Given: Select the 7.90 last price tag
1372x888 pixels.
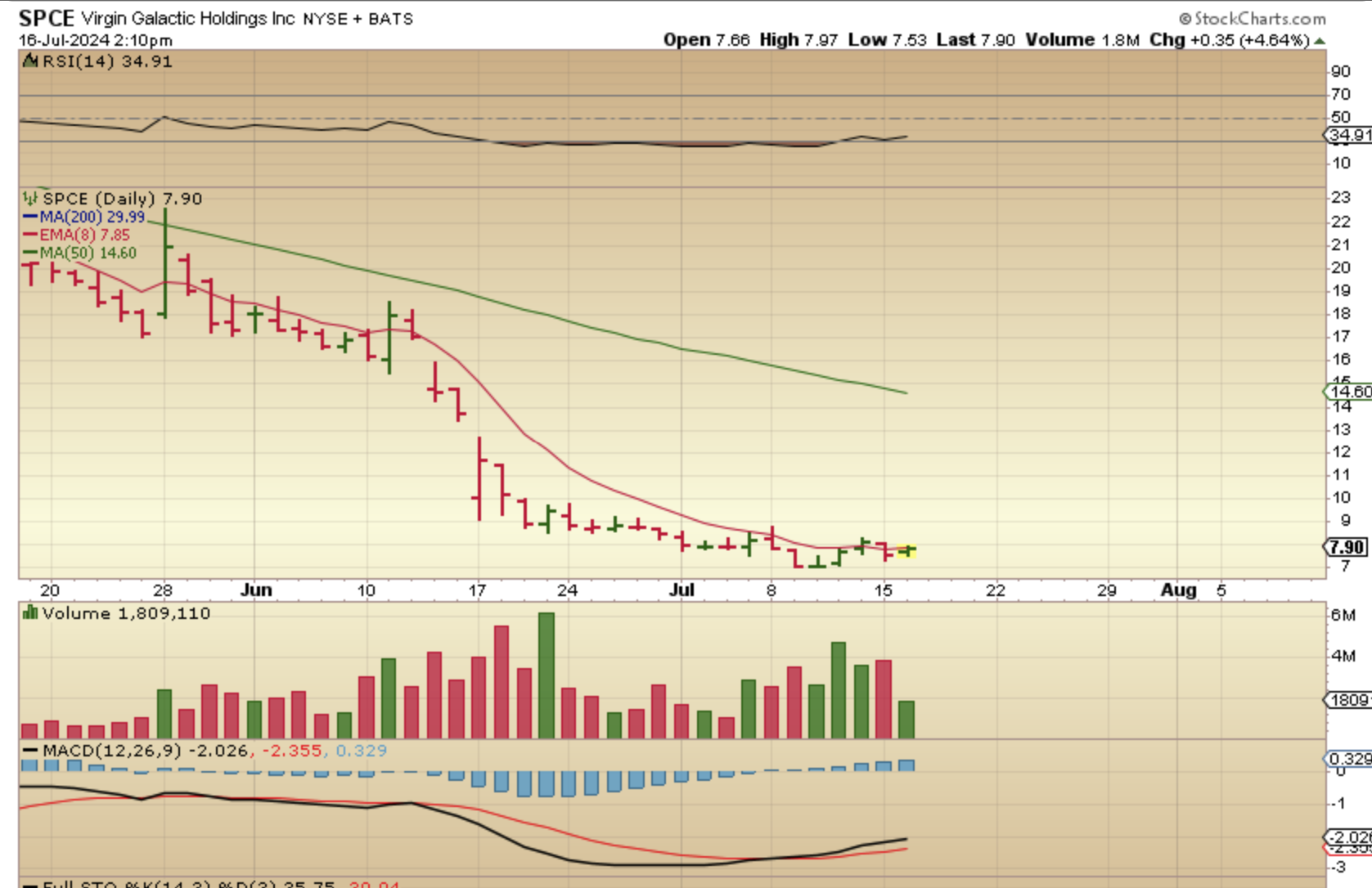Looking at the screenshot, I should coord(1346,547).
